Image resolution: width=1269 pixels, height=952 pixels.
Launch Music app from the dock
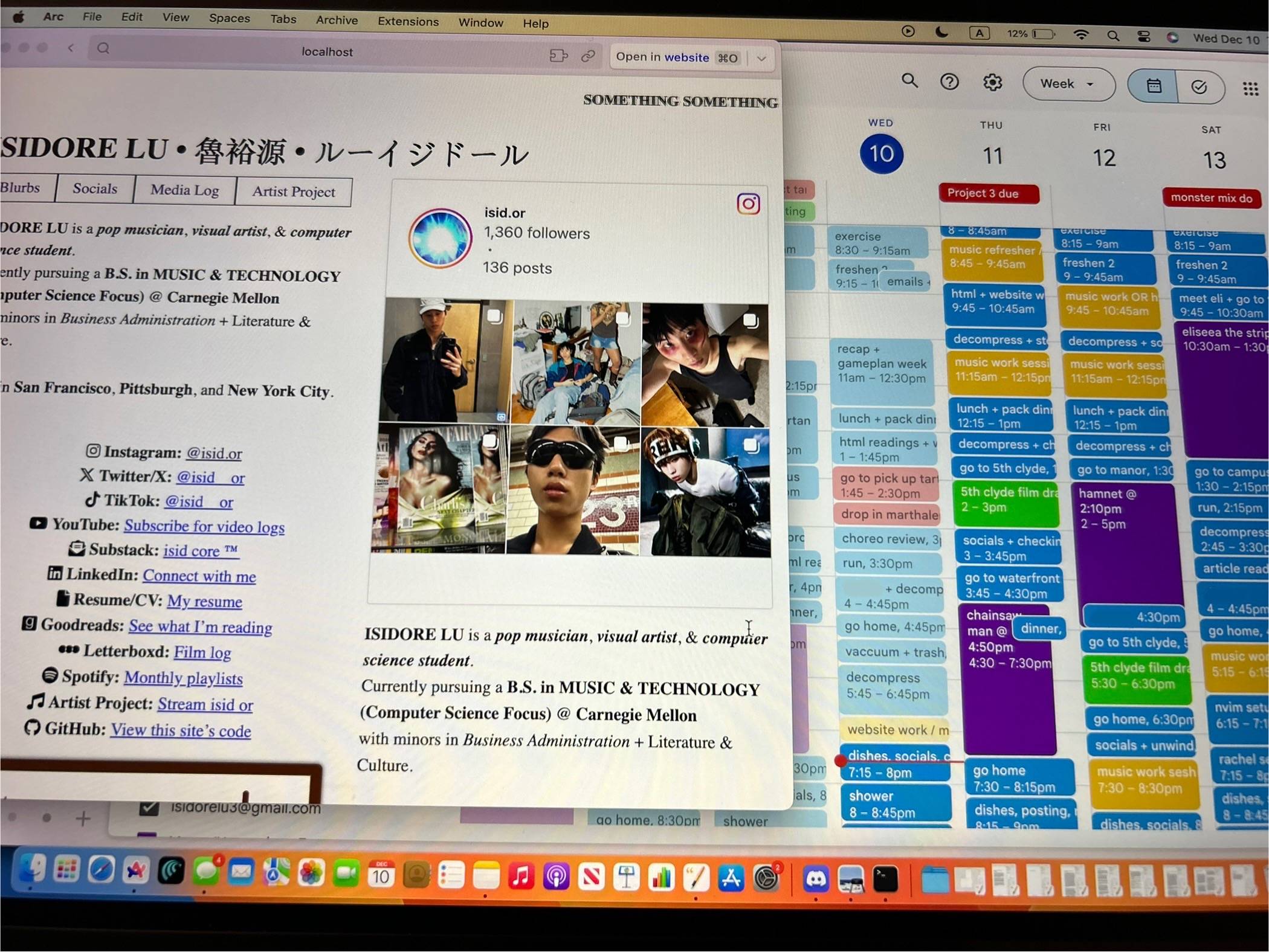(x=520, y=876)
